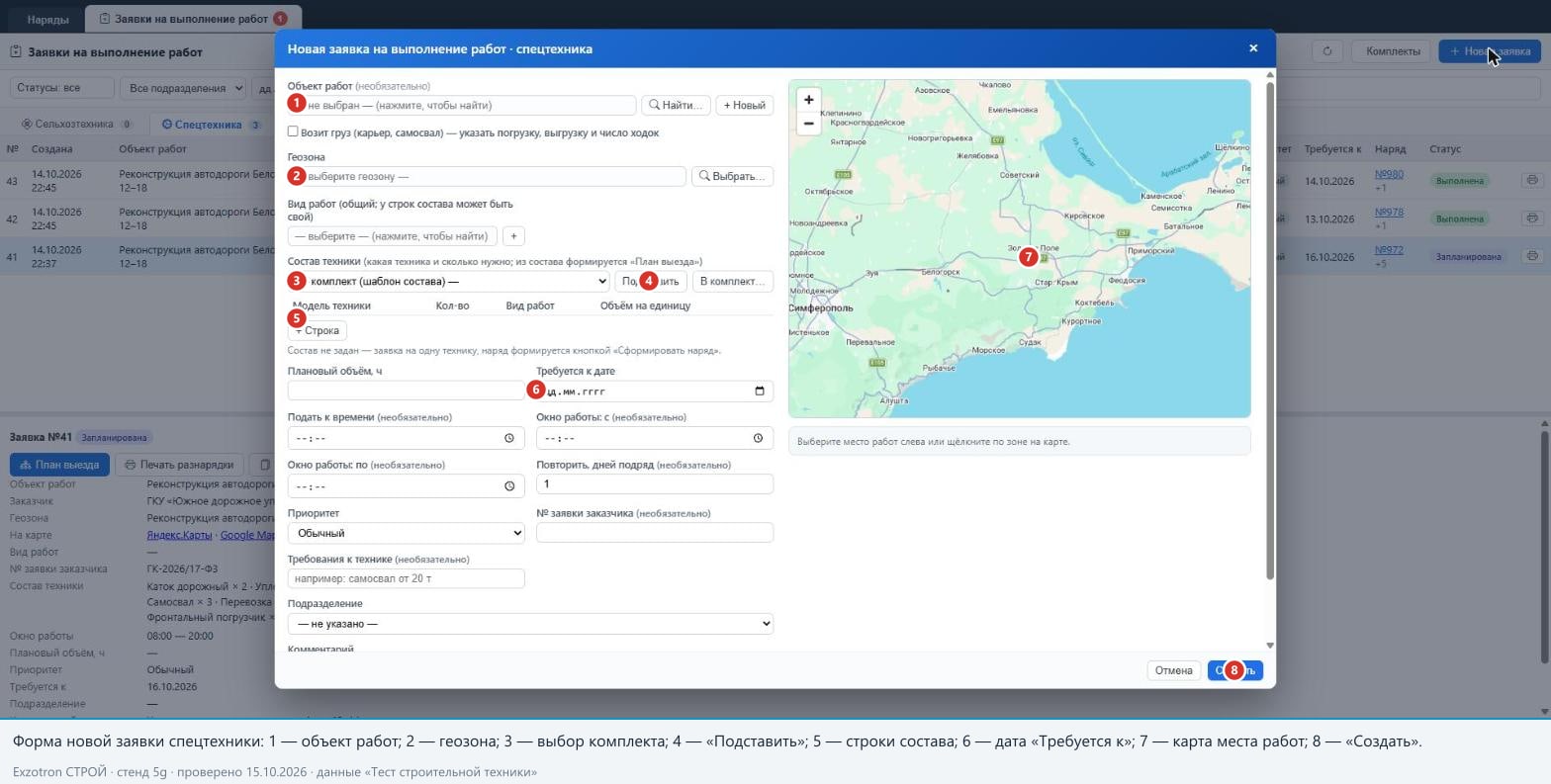Open 'Комплекты' button in background window
The width and height of the screenshot is (1551, 784).
1393,51
